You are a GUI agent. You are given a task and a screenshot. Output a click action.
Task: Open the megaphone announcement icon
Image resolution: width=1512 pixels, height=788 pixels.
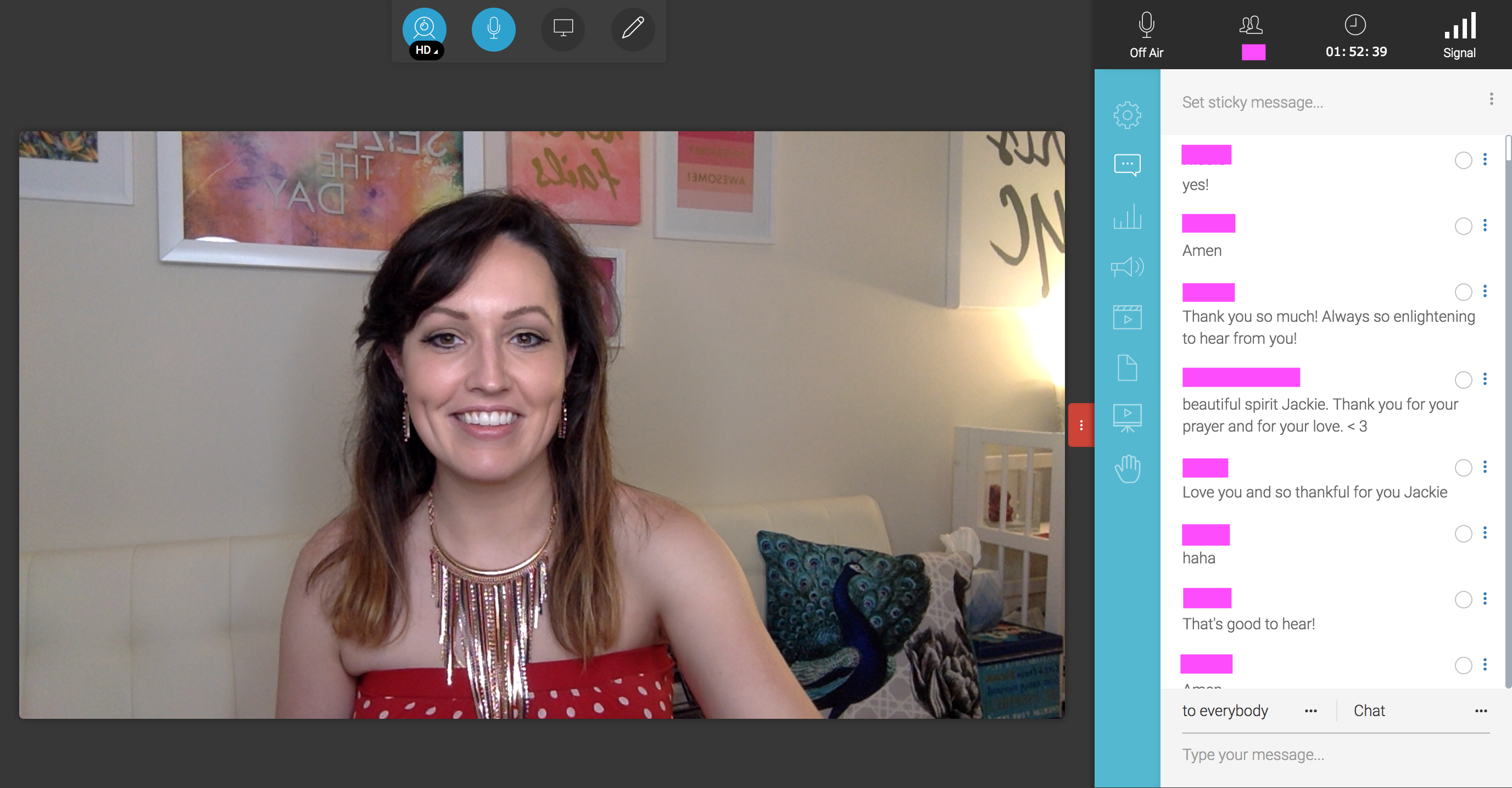pos(1127,267)
